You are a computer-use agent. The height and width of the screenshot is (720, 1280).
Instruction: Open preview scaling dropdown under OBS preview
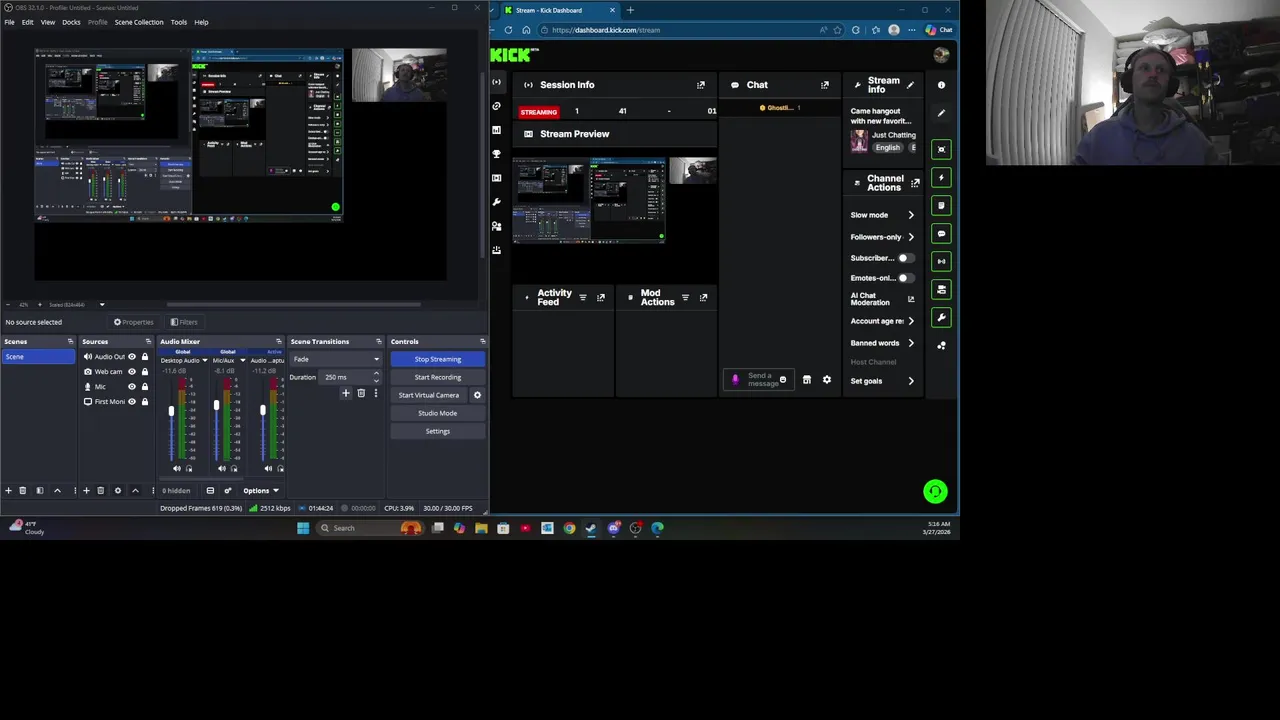[101, 305]
